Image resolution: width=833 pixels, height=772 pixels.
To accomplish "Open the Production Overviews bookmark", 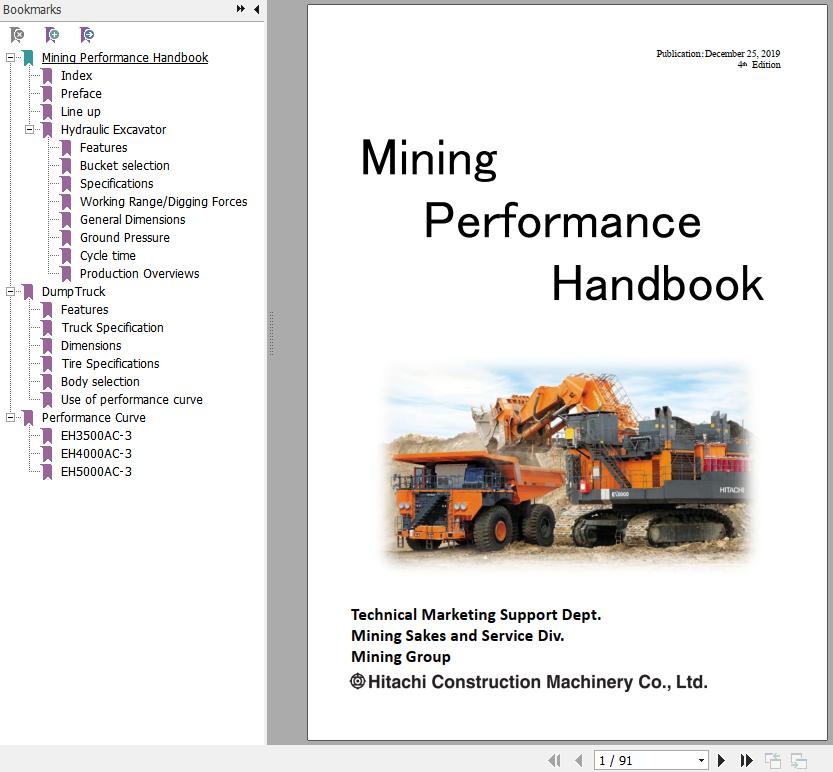I will (x=140, y=274).
